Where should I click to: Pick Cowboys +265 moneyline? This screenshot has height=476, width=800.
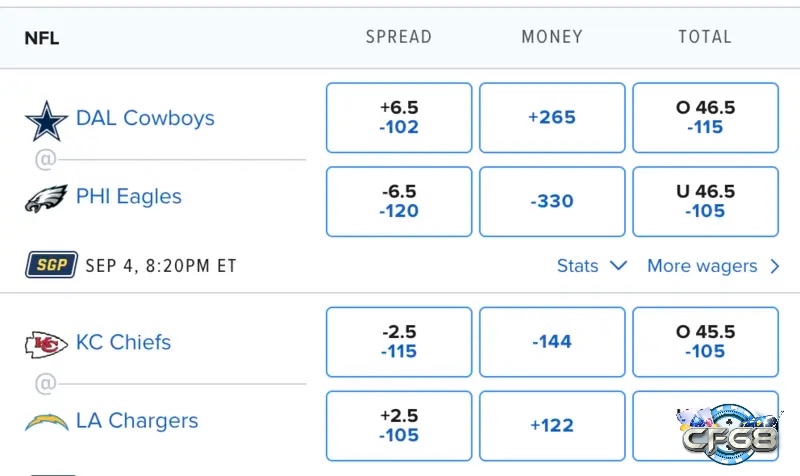552,118
